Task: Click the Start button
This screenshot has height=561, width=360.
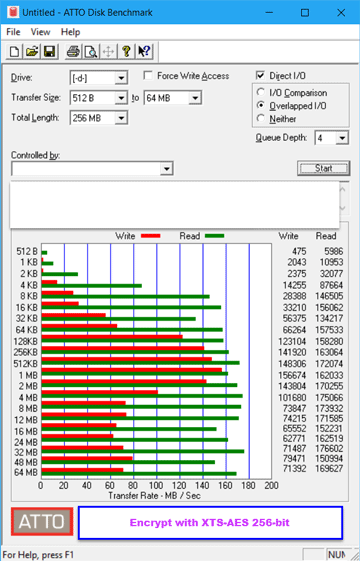Action: coord(323,168)
